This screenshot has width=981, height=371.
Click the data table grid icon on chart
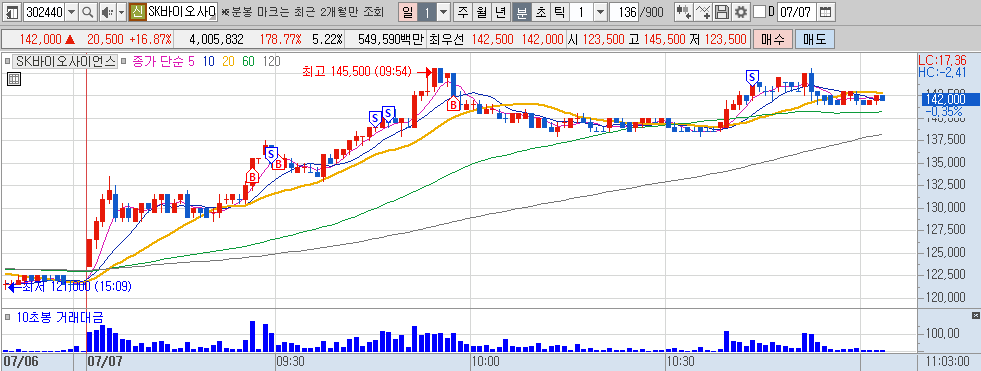14,78
